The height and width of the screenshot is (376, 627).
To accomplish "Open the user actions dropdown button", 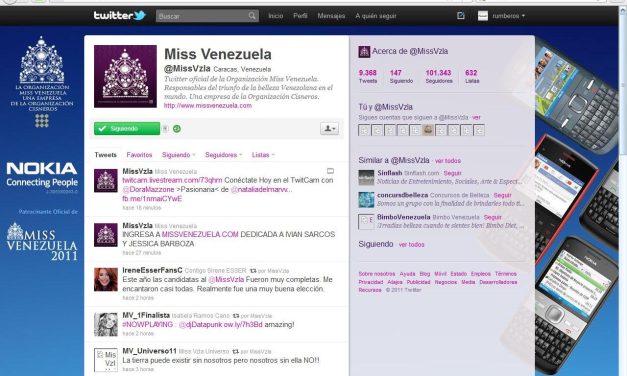I will (329, 128).
